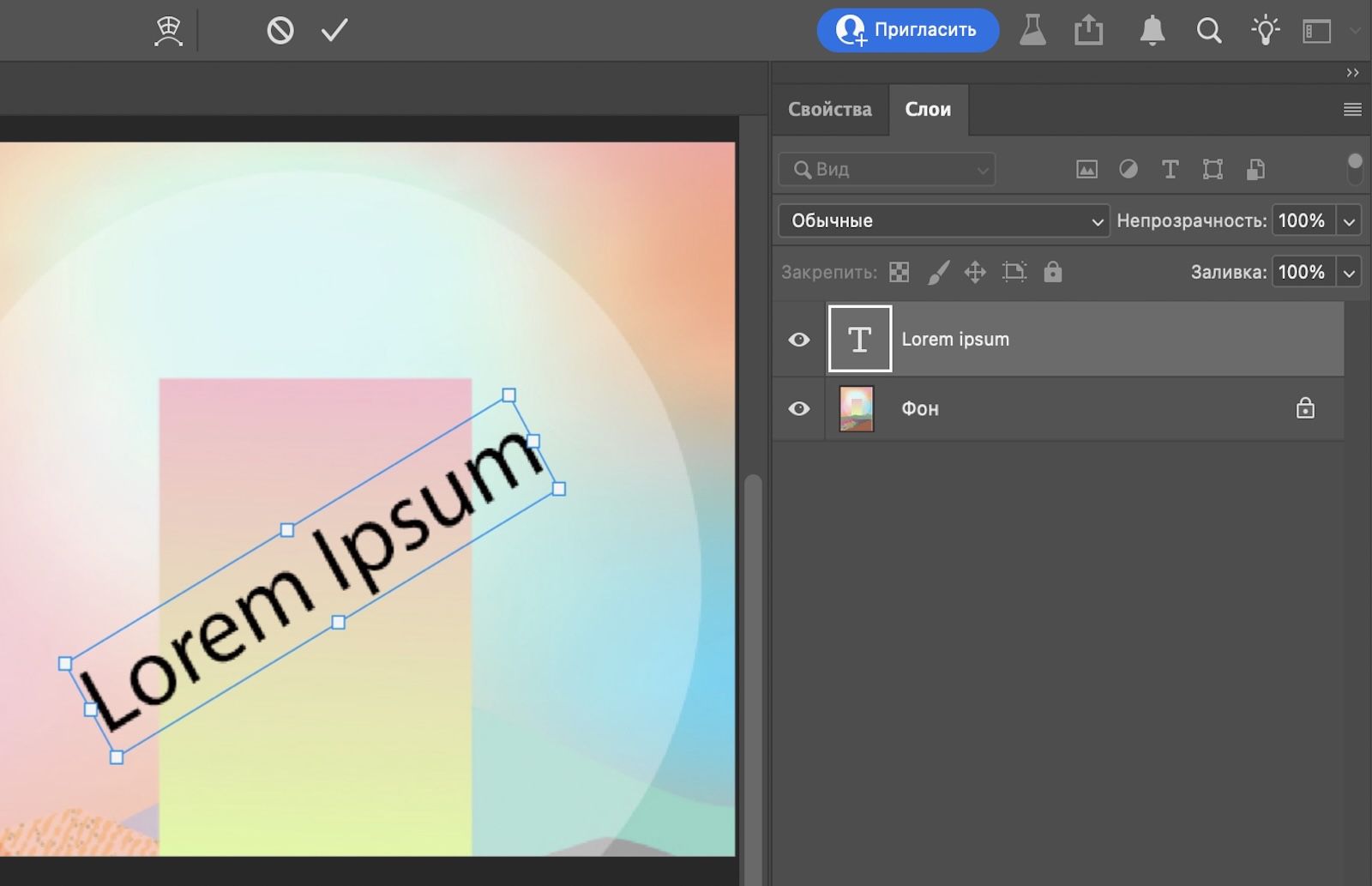1372x886 pixels.
Task: Hide the Фон background layer
Action: [798, 408]
